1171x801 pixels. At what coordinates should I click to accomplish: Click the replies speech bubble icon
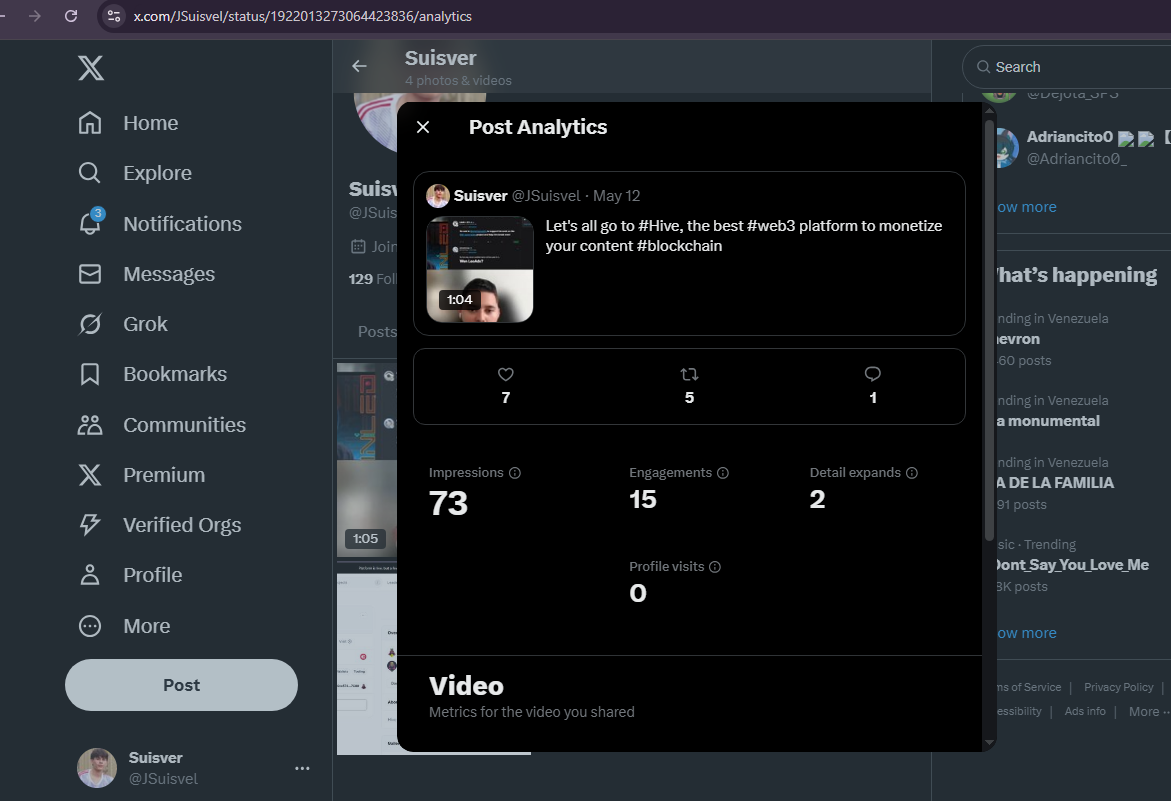(872, 373)
